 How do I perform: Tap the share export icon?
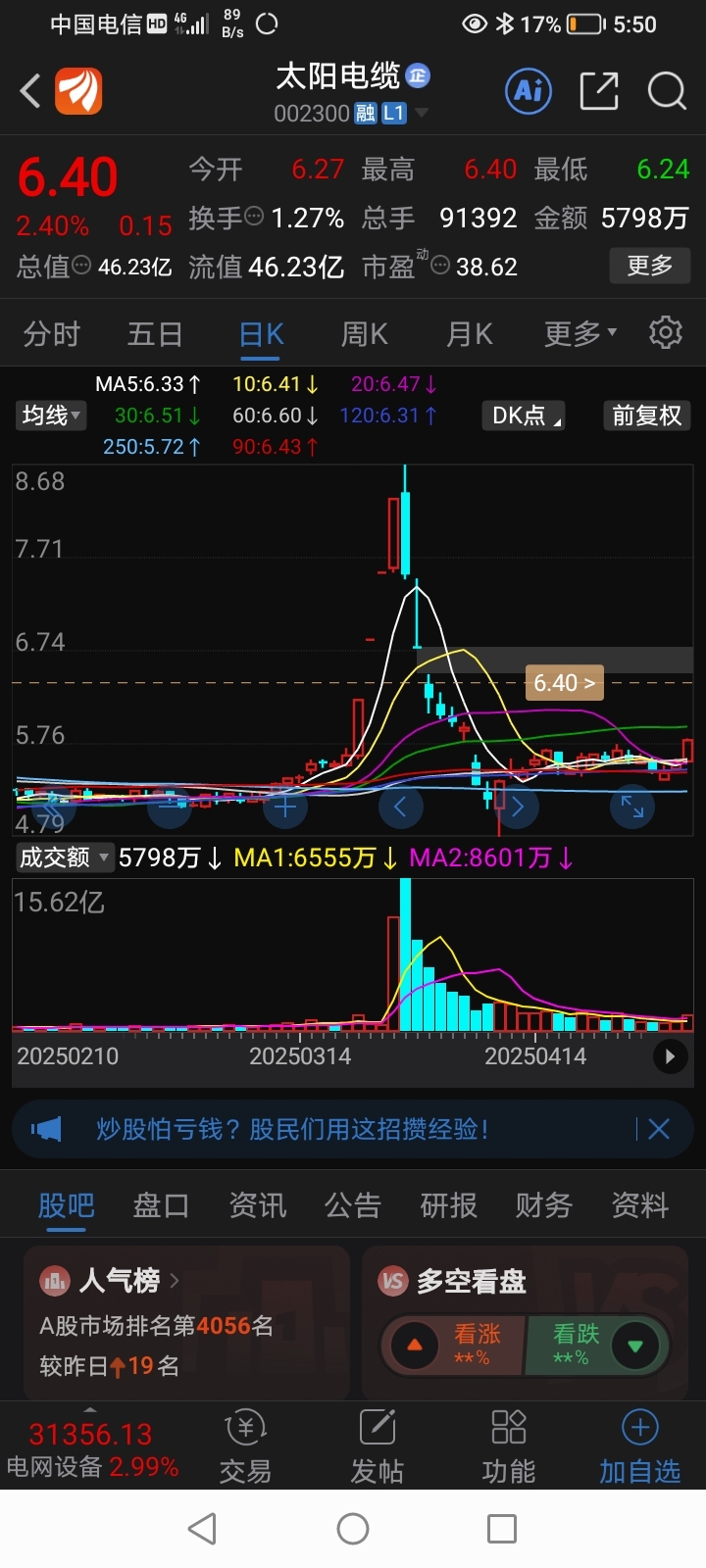(x=599, y=91)
